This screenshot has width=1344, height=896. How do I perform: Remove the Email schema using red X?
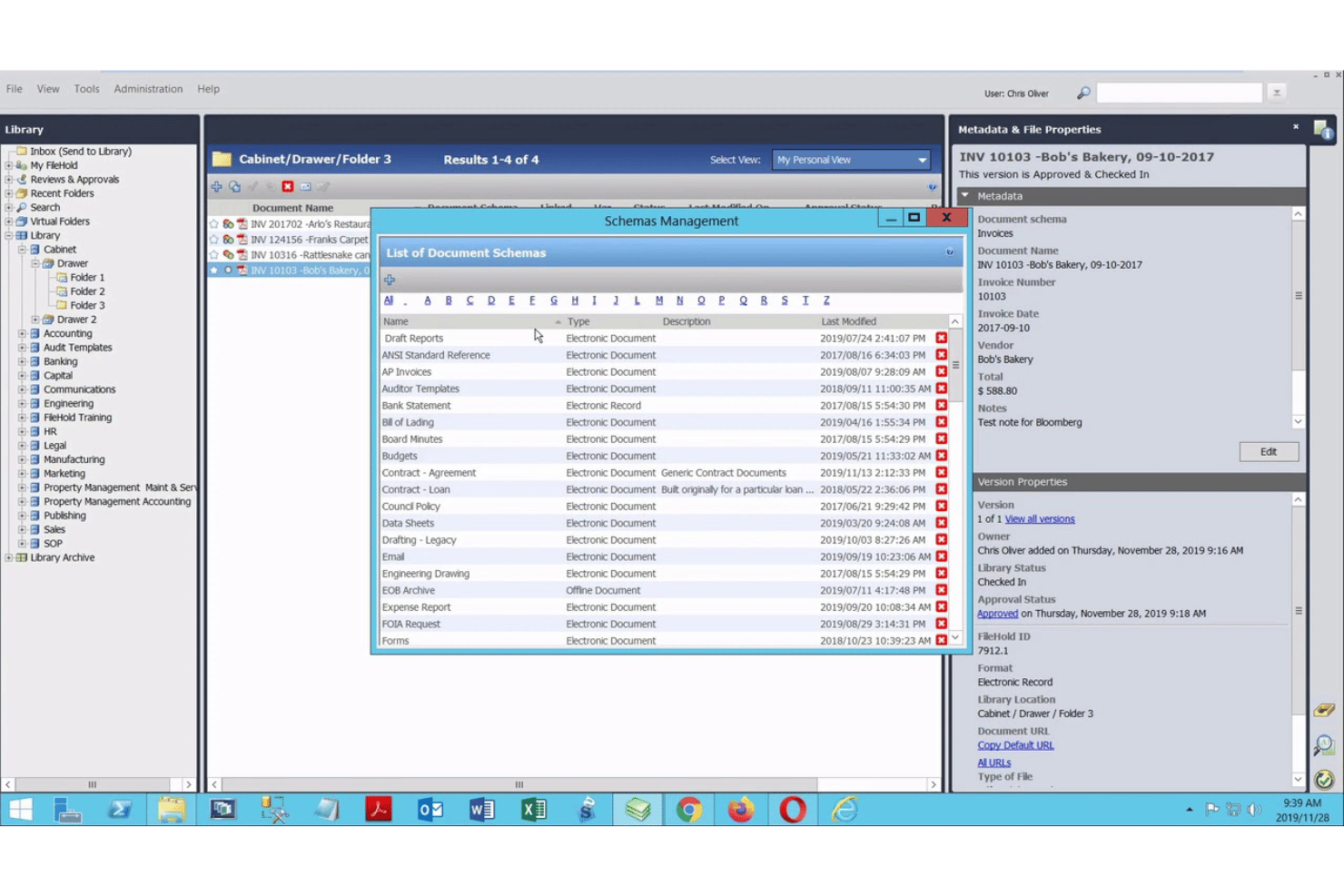942,556
